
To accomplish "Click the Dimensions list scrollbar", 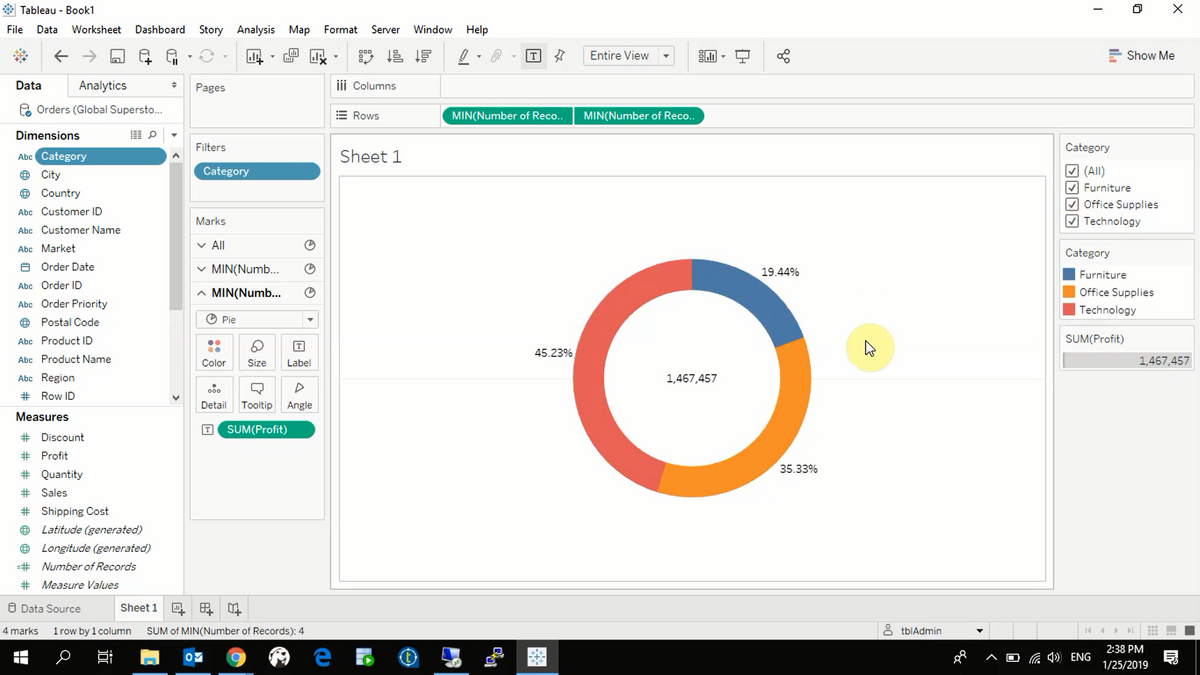I will click(176, 235).
